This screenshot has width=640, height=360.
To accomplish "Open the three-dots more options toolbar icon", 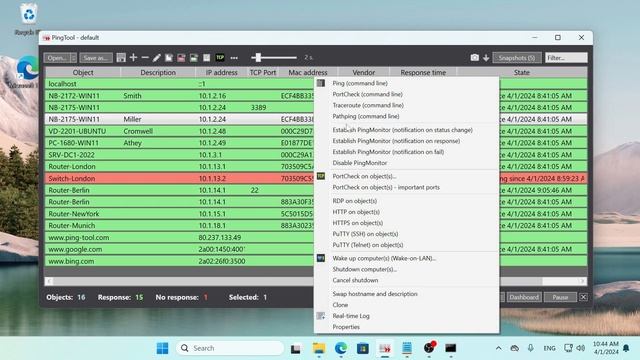I will (234, 58).
